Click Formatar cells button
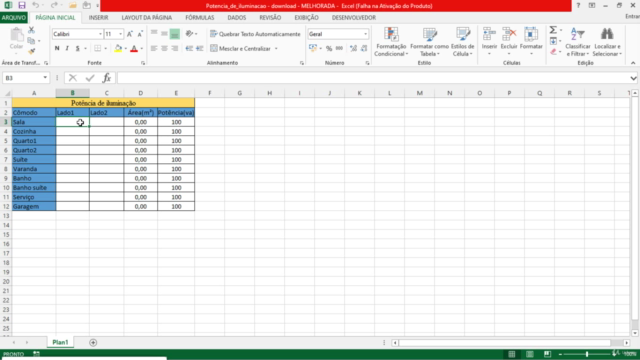Viewport: 640px width, 360px height. (531, 41)
